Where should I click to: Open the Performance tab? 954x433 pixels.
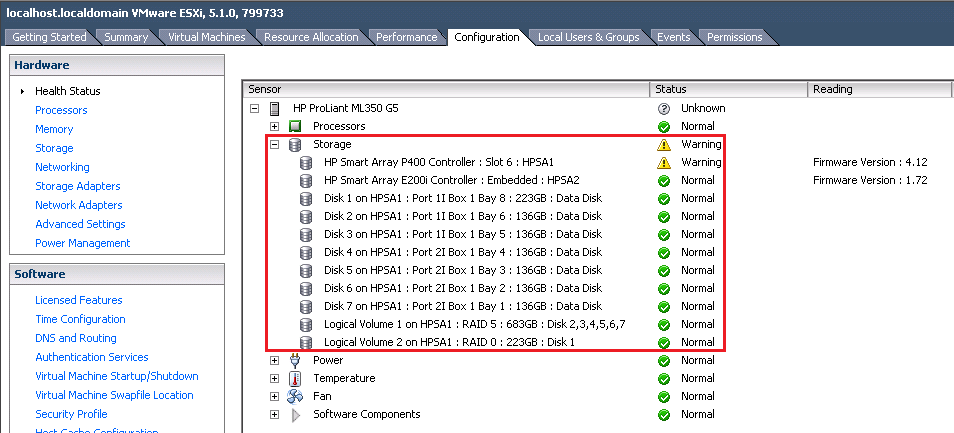click(x=406, y=37)
